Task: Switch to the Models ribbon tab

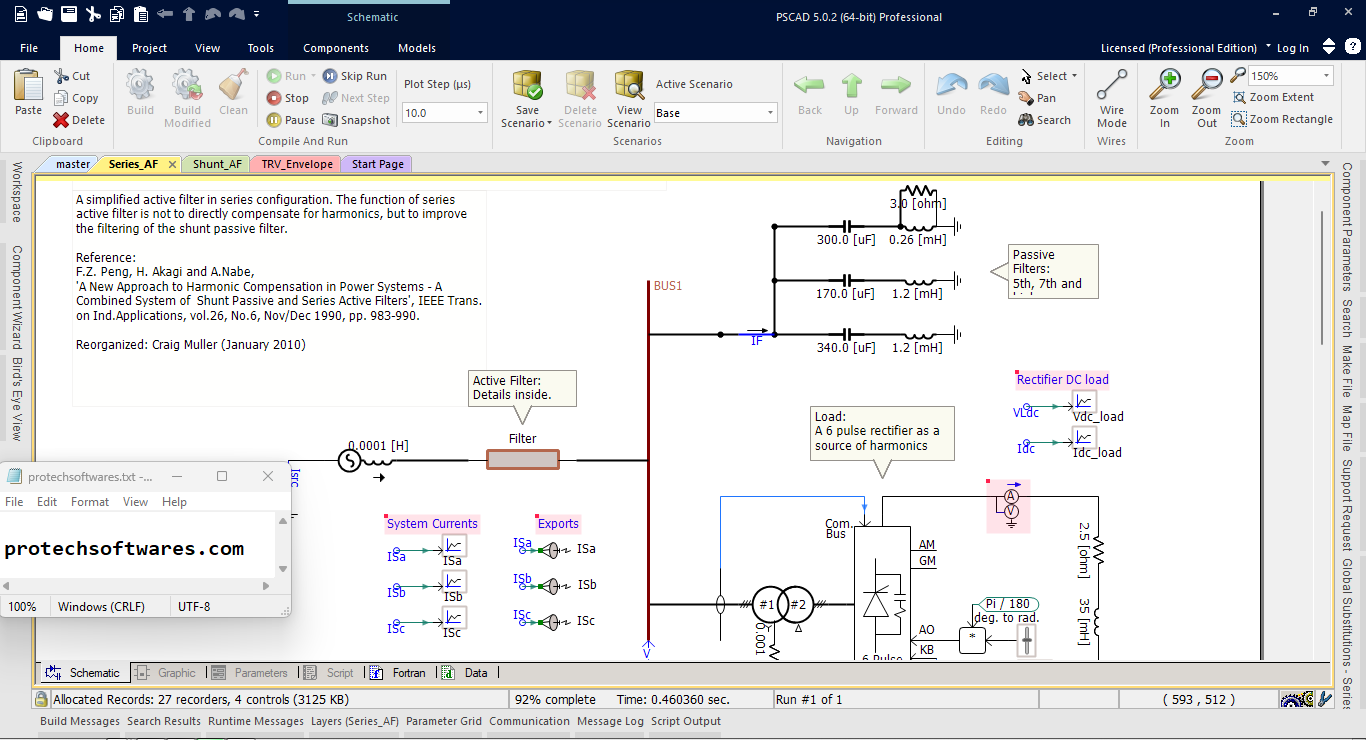Action: (417, 48)
